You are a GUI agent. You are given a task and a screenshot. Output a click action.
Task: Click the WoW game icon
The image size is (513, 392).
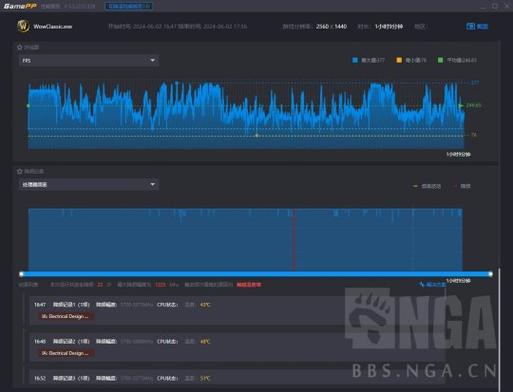(x=23, y=26)
